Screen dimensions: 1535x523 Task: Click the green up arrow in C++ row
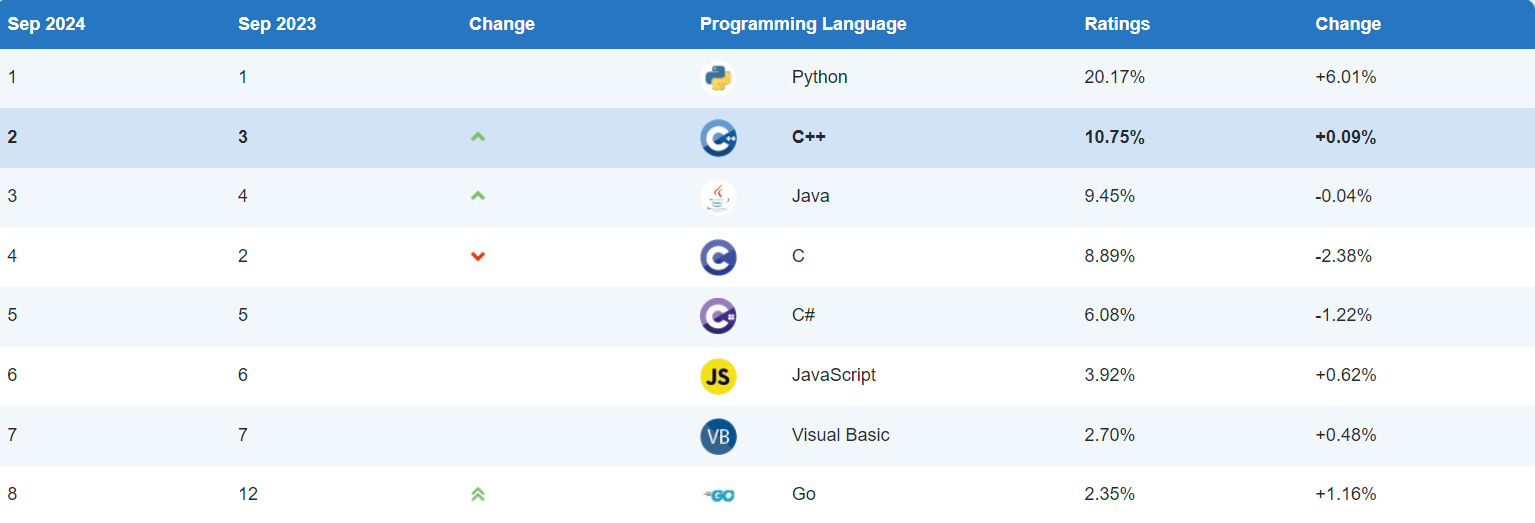478,138
